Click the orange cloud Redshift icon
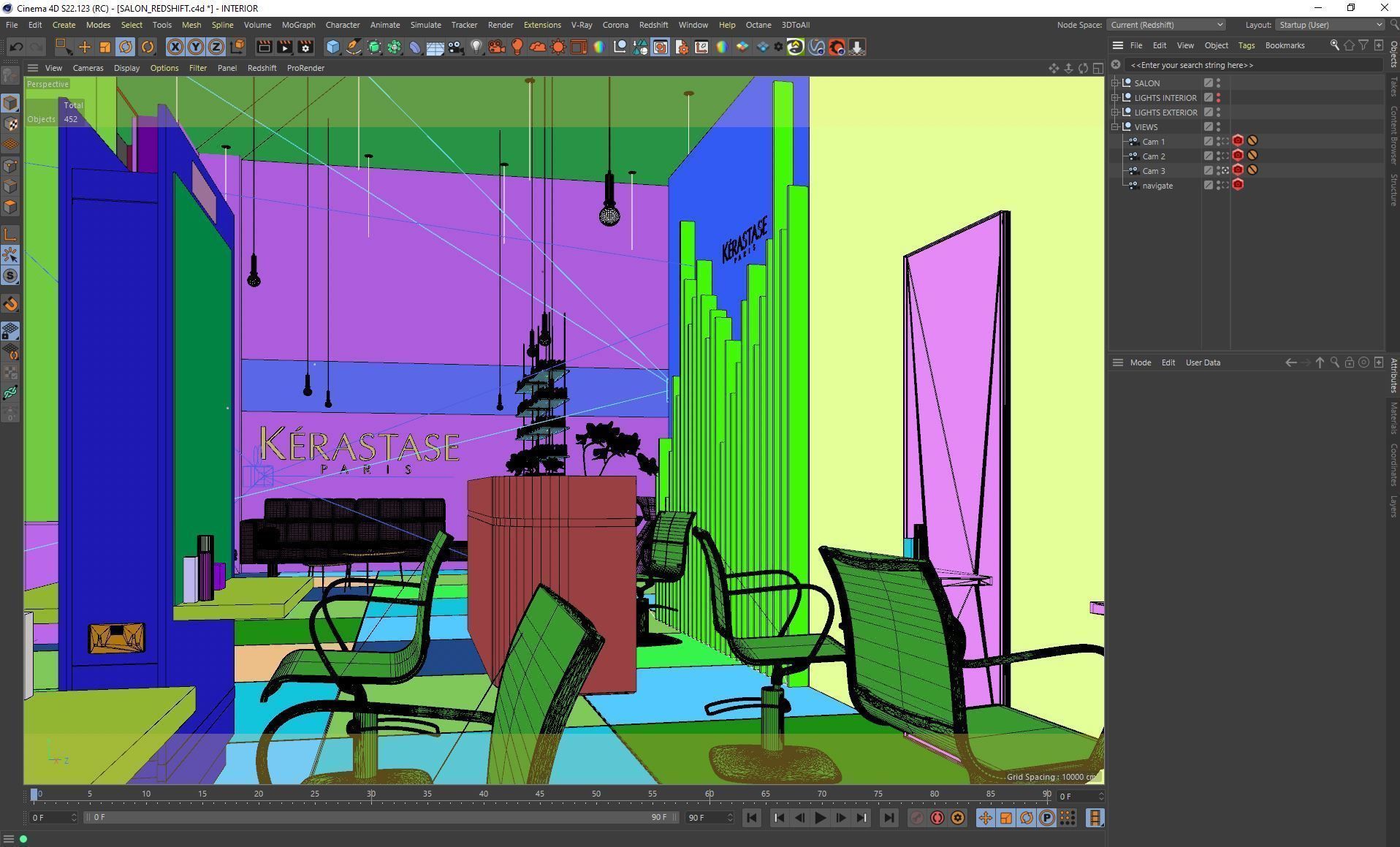Viewport: 1400px width, 847px height. tap(538, 47)
